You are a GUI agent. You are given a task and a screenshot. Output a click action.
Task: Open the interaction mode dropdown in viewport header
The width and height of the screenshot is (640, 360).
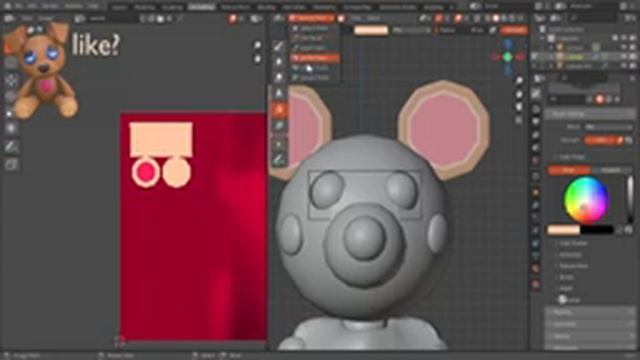point(311,18)
